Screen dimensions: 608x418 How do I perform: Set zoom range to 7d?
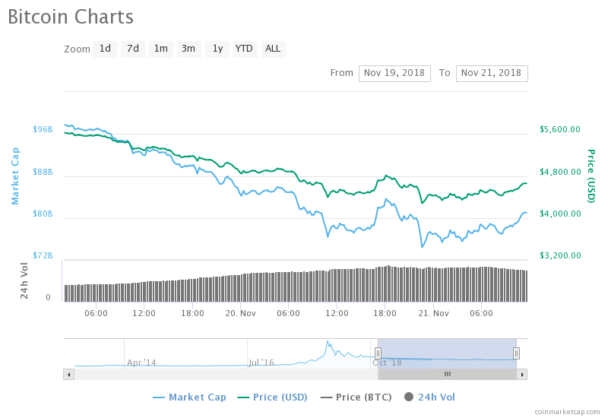133,49
